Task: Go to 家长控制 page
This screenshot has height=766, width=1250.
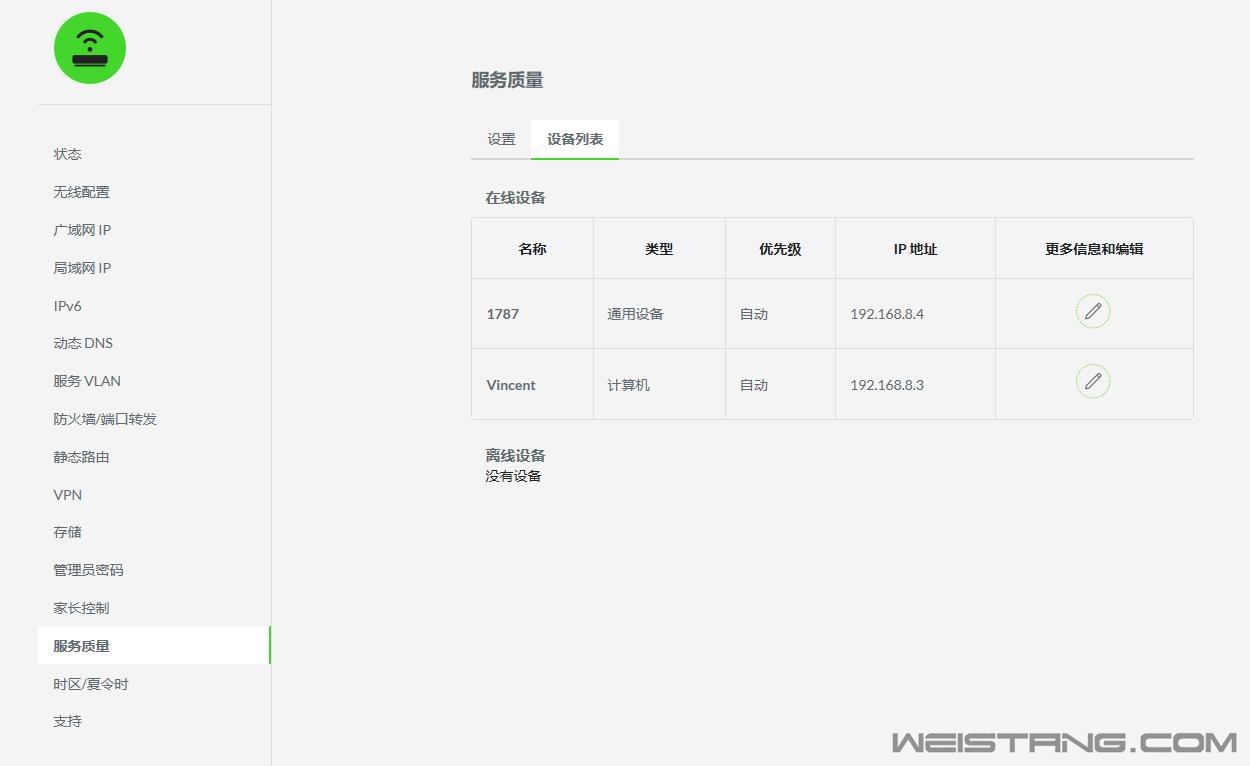Action: pos(82,608)
